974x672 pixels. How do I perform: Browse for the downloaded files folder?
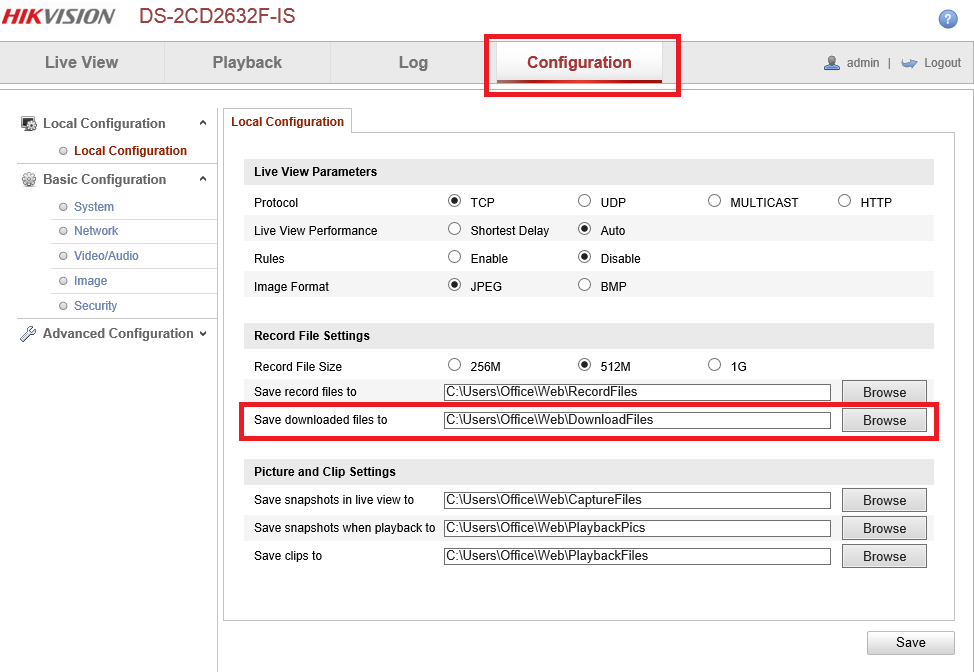(x=884, y=420)
